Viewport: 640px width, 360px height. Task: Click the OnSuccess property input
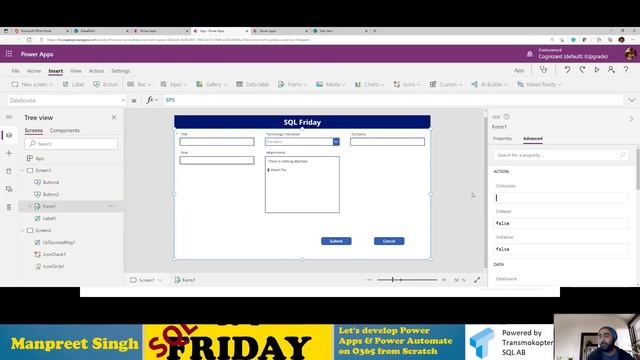[561, 198]
